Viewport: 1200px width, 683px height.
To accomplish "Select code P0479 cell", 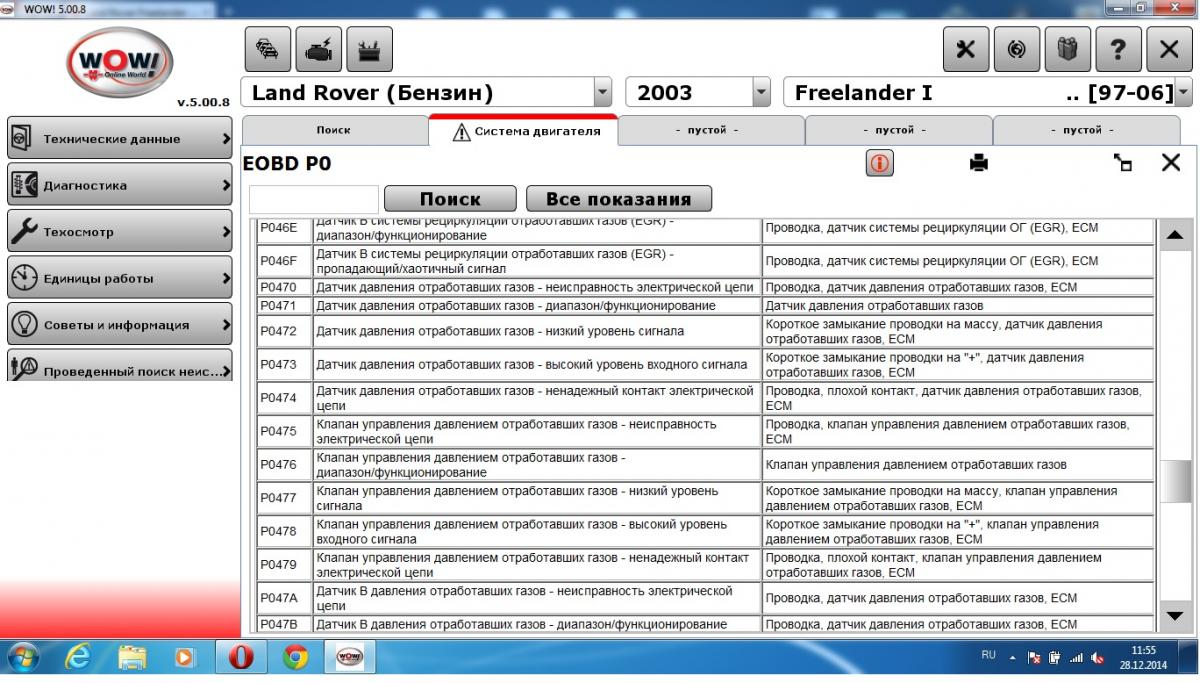I will pos(284,565).
